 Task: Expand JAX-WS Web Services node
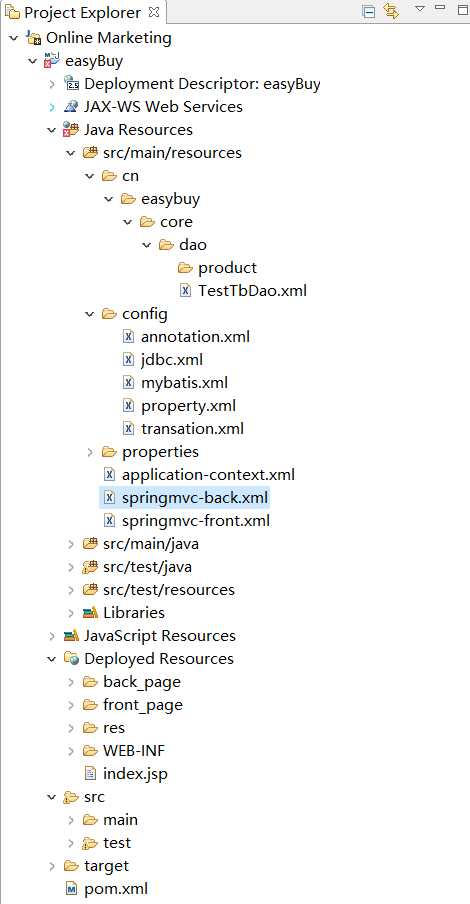(52, 107)
